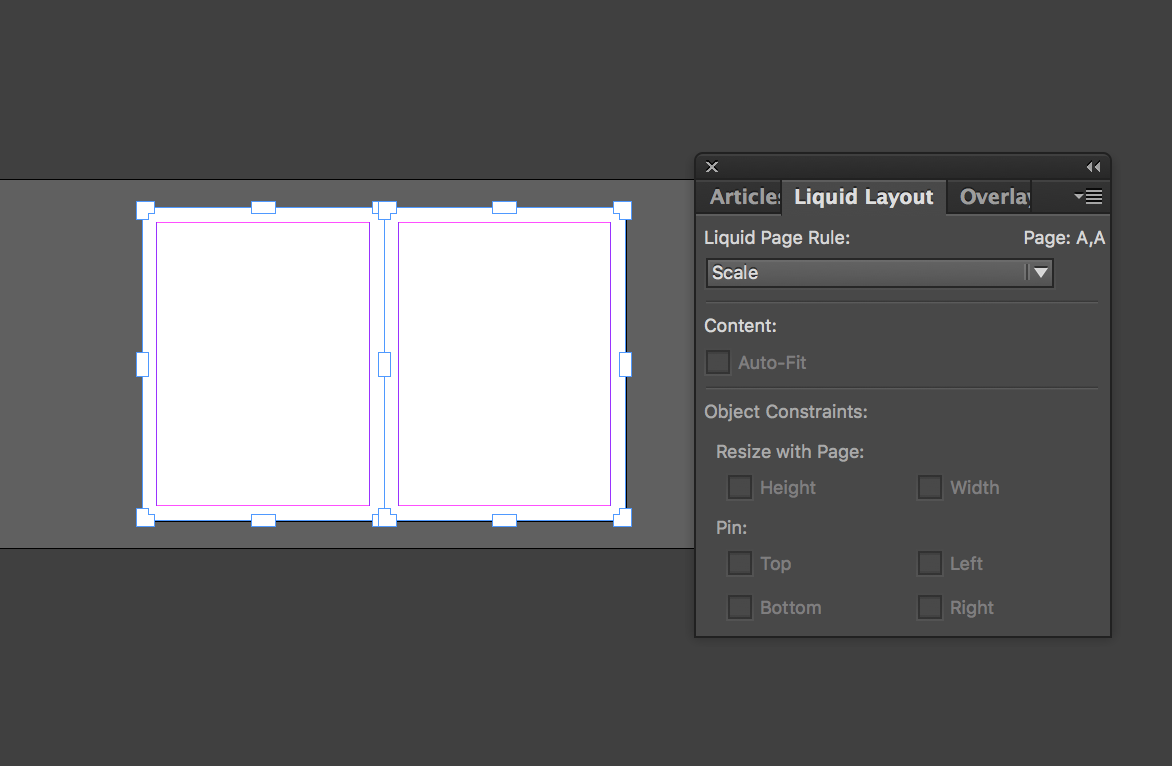Click the center spine middle handle
Viewport: 1172px width, 766px height.
(384, 364)
